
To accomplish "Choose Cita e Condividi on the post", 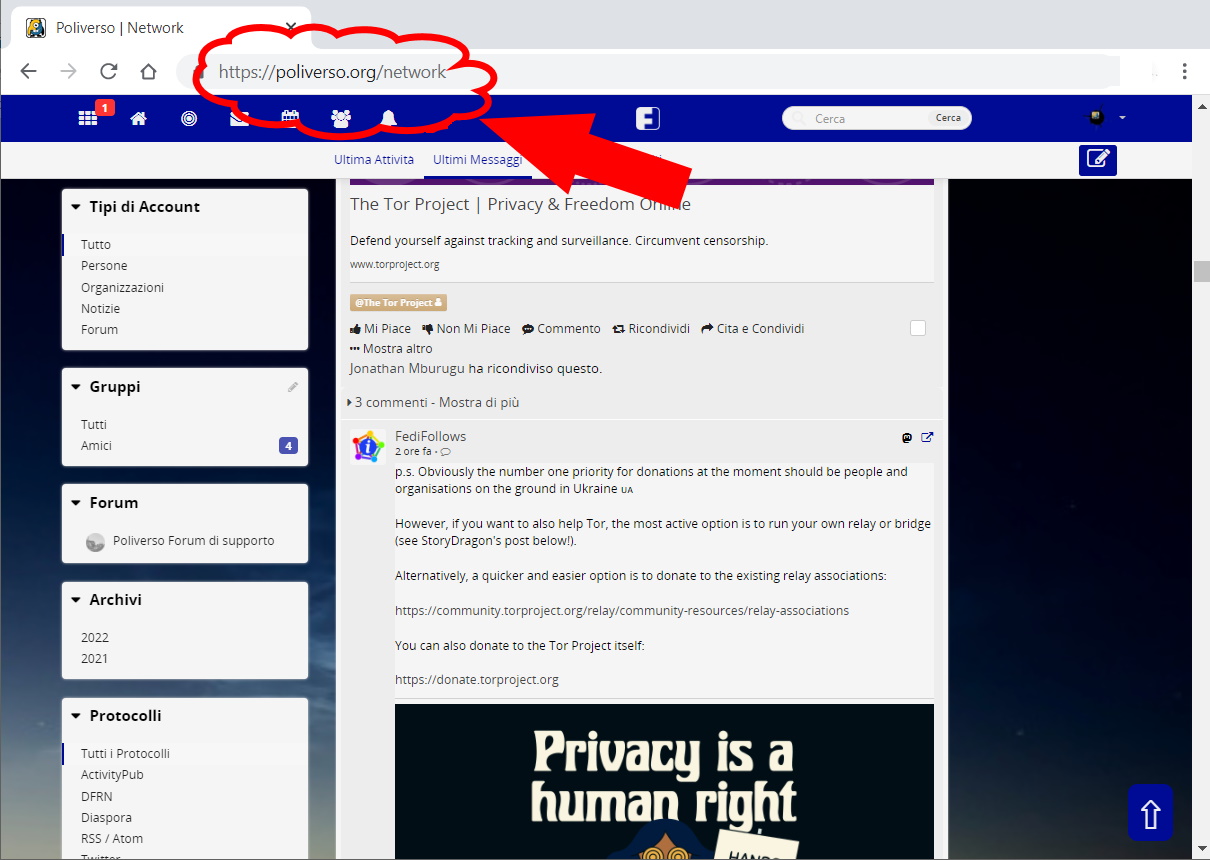I will [753, 328].
